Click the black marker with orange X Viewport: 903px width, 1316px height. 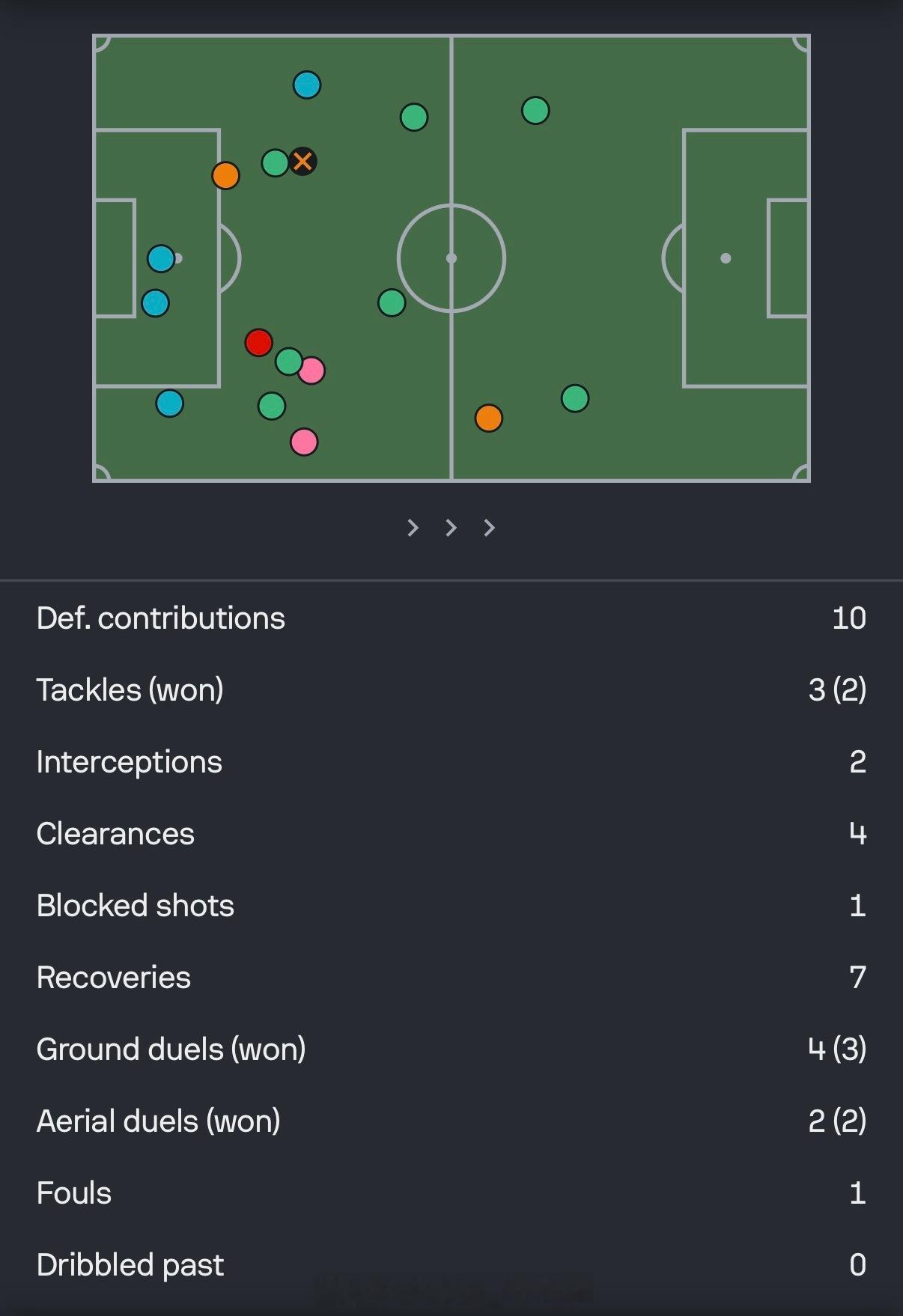[302, 161]
